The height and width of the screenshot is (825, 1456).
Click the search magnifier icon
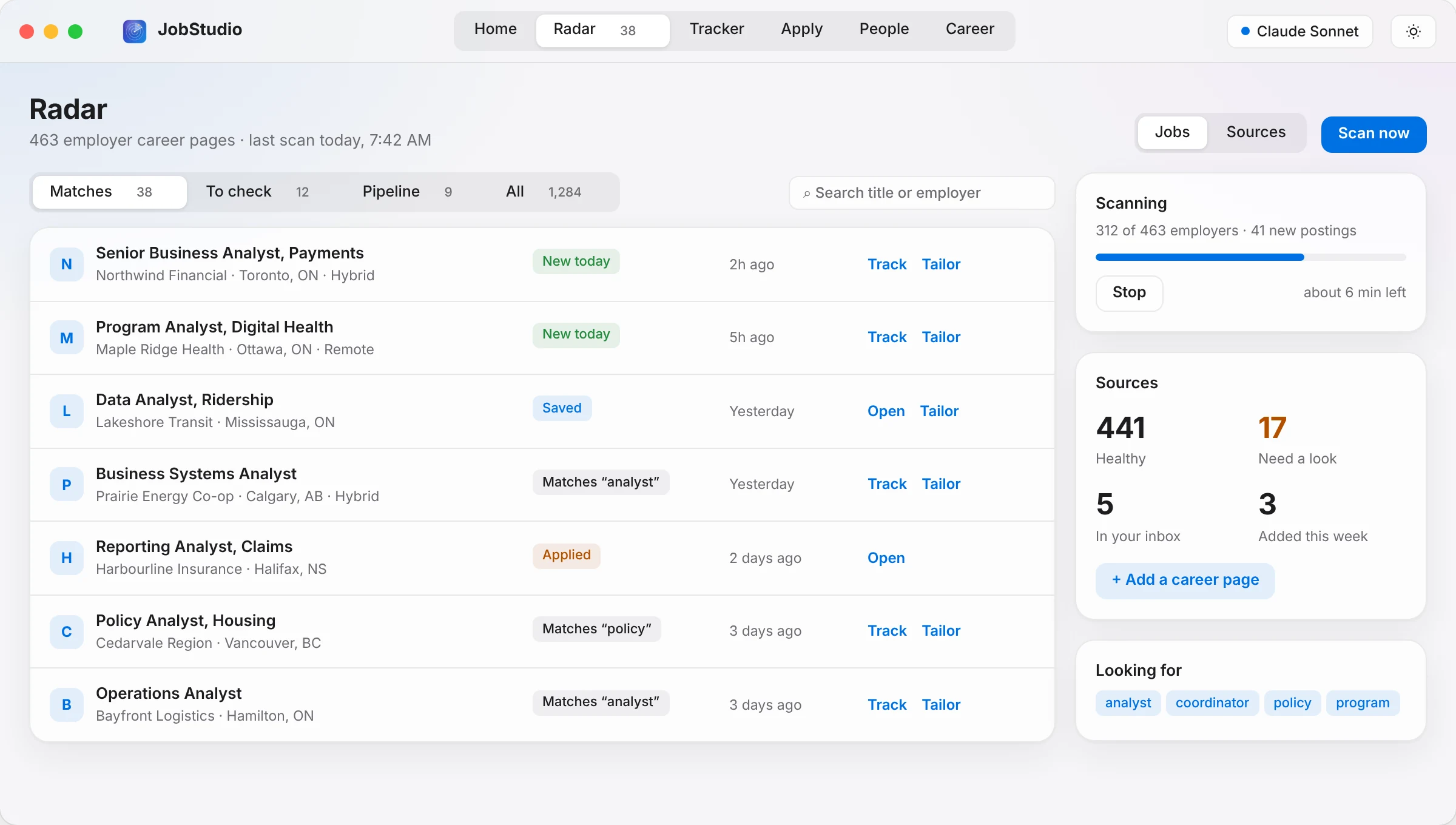pyautogui.click(x=806, y=194)
